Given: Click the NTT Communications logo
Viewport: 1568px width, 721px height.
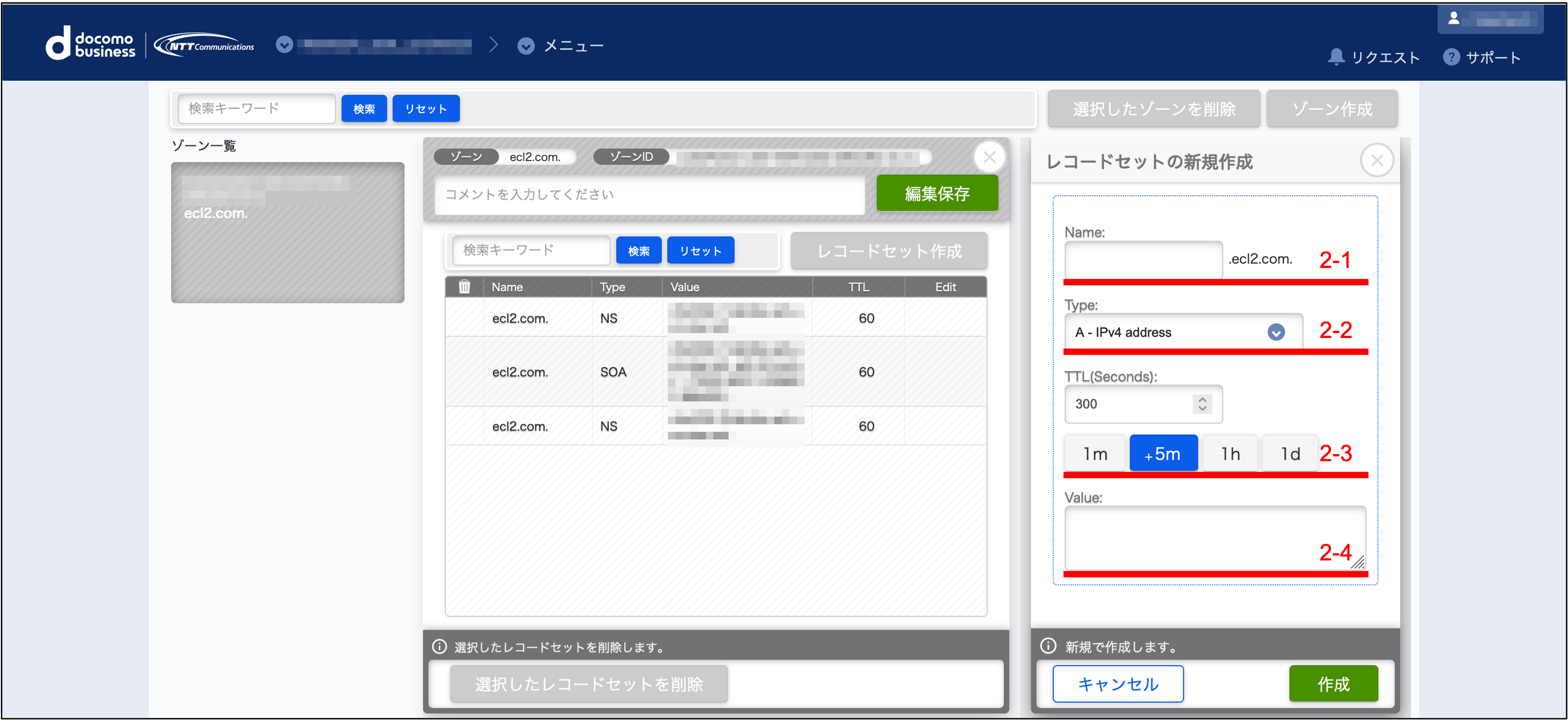Looking at the screenshot, I should click(204, 45).
